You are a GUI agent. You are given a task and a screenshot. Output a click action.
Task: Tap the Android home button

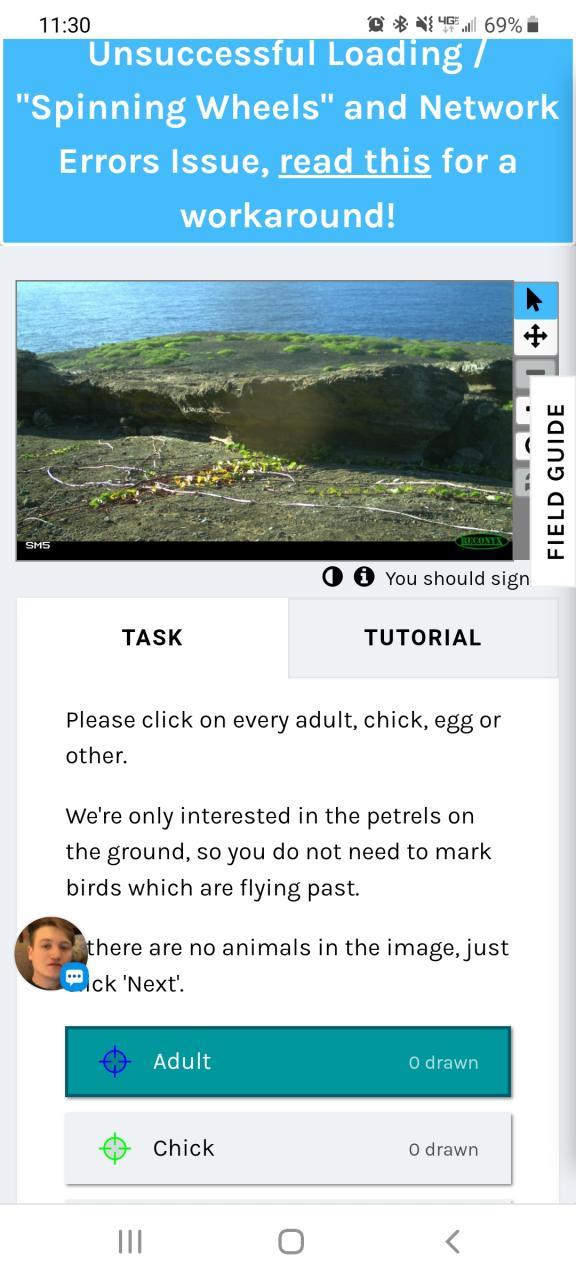click(290, 1241)
